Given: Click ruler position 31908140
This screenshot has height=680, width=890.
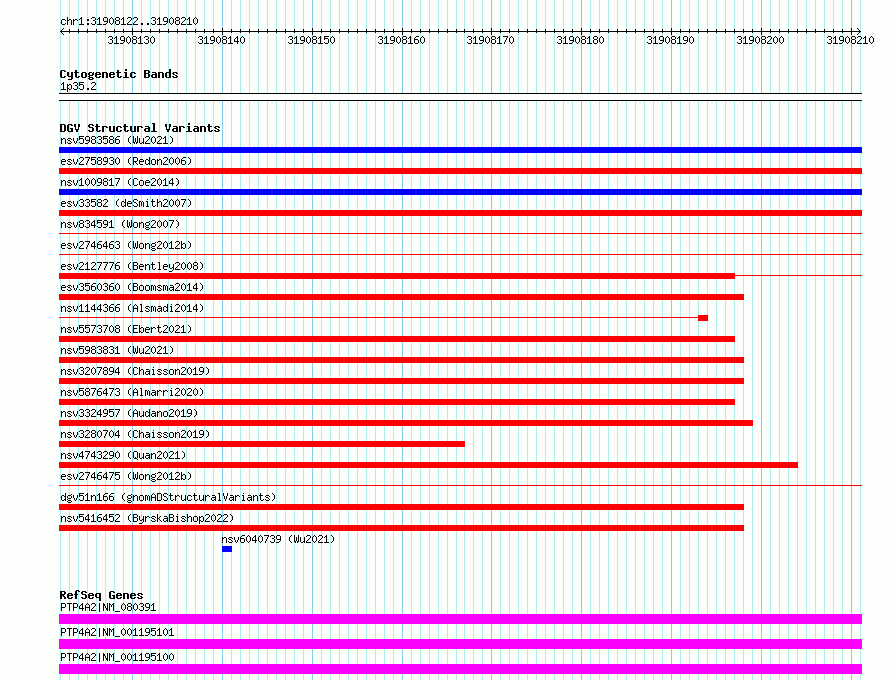Looking at the screenshot, I should pos(221,40).
